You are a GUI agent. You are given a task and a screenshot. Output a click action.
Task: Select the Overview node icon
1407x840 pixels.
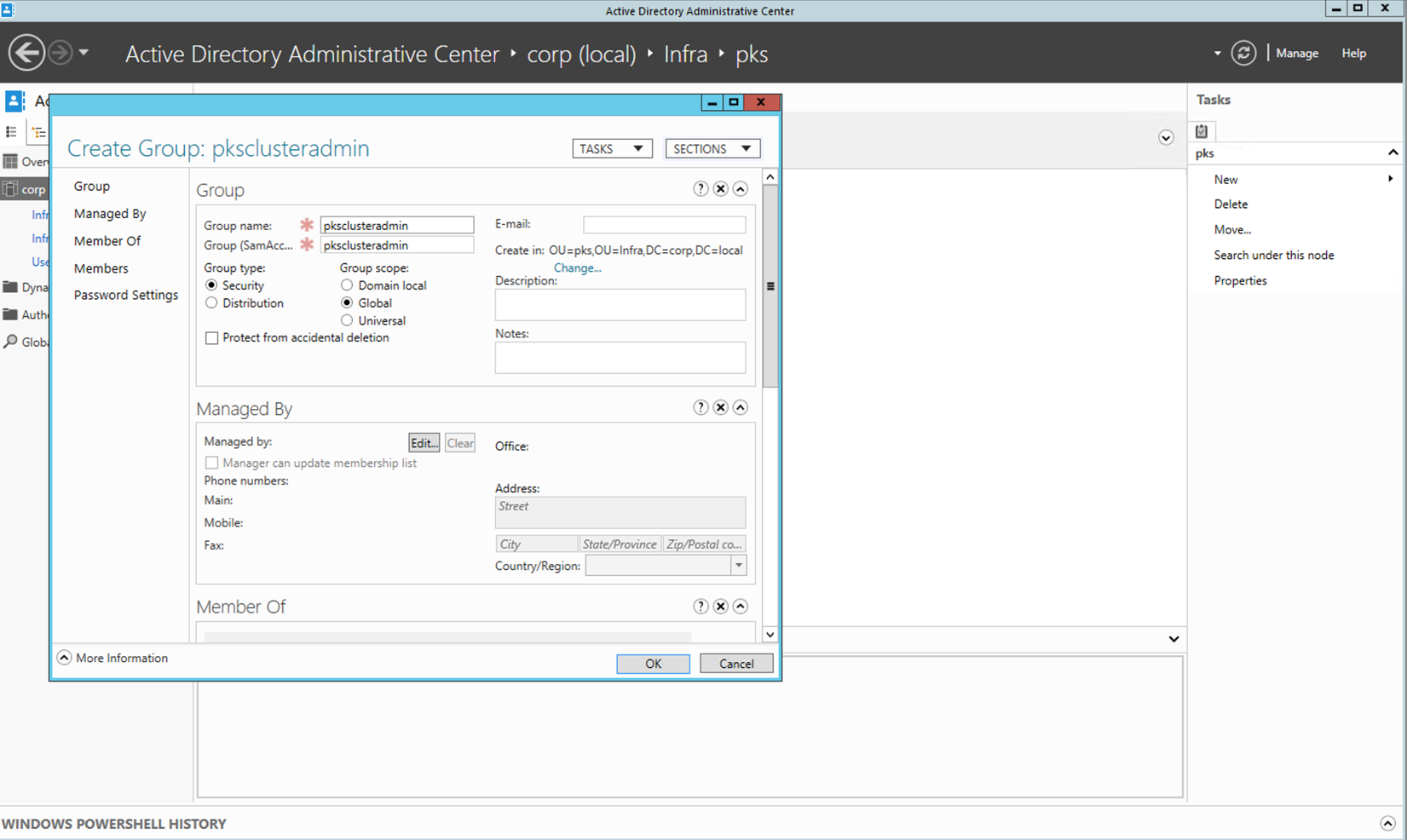pos(10,162)
